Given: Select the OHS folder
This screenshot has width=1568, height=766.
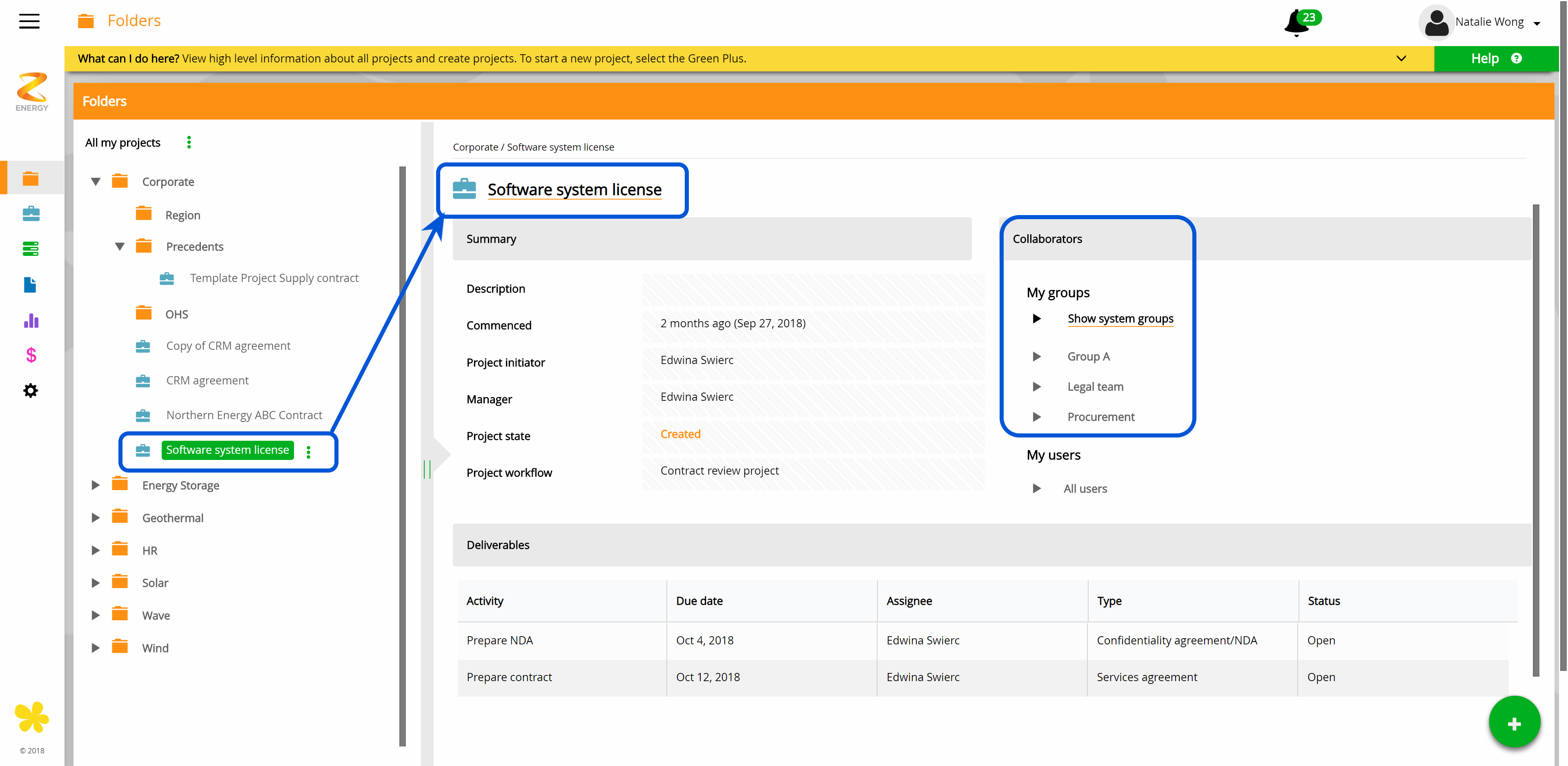Looking at the screenshot, I should [176, 314].
